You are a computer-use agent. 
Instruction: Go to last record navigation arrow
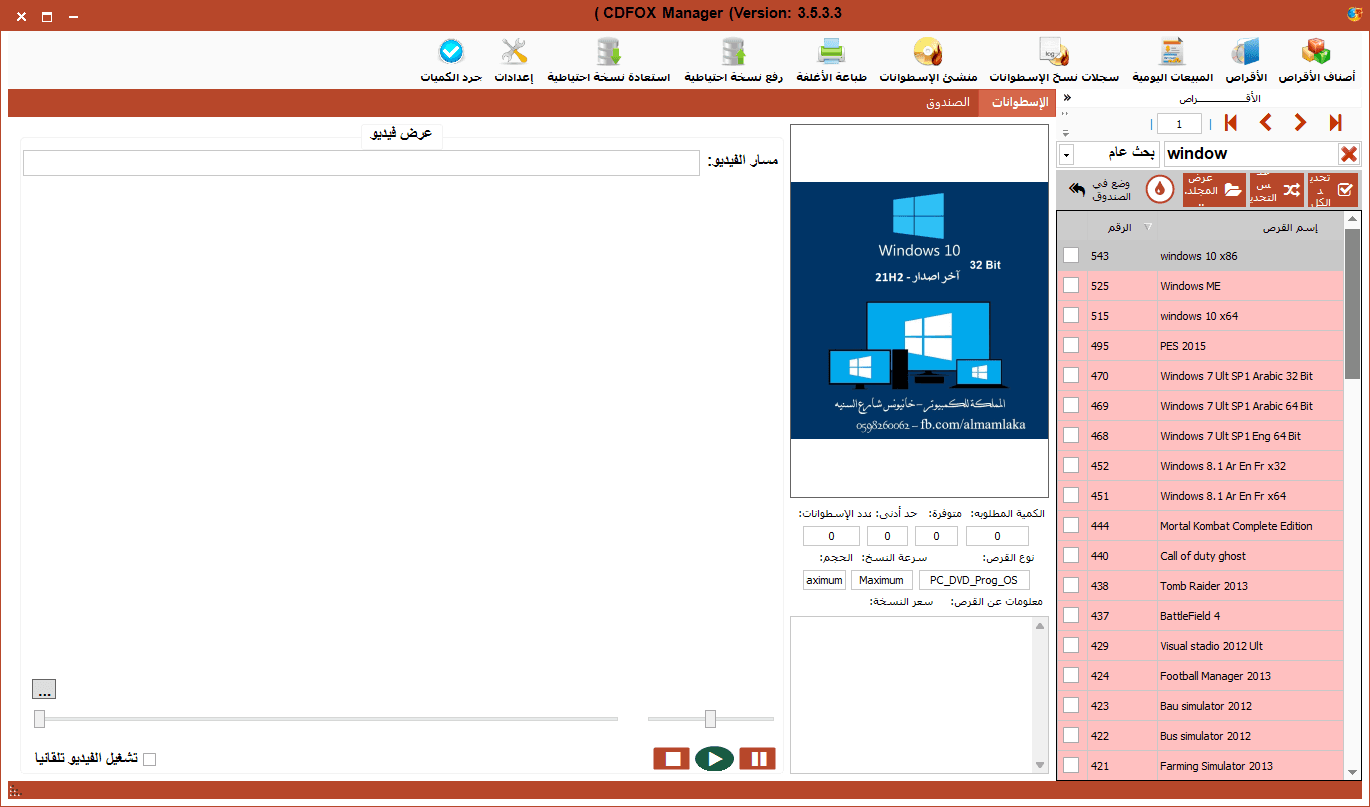pos(1335,123)
